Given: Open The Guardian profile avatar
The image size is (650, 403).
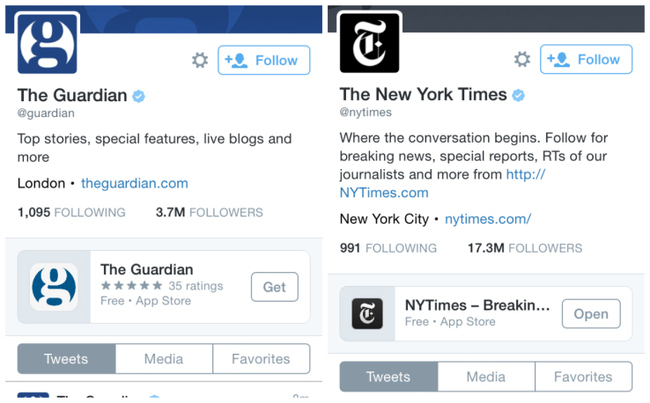Looking at the screenshot, I should click(47, 44).
